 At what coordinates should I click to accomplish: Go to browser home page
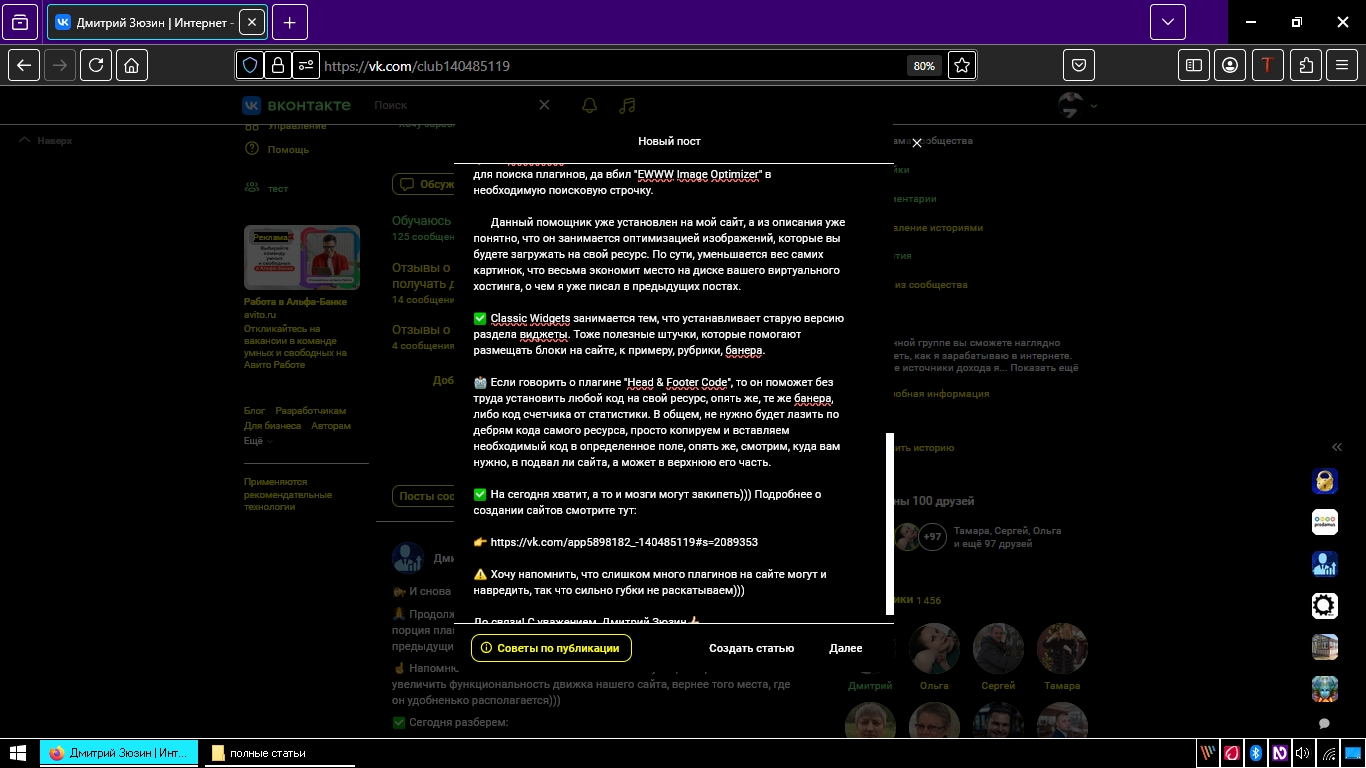coord(132,66)
